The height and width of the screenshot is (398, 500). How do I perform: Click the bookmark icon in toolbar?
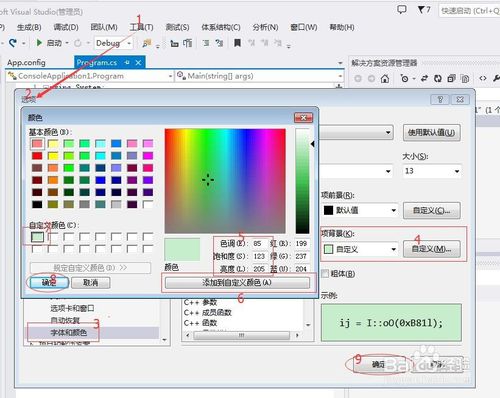point(237,43)
